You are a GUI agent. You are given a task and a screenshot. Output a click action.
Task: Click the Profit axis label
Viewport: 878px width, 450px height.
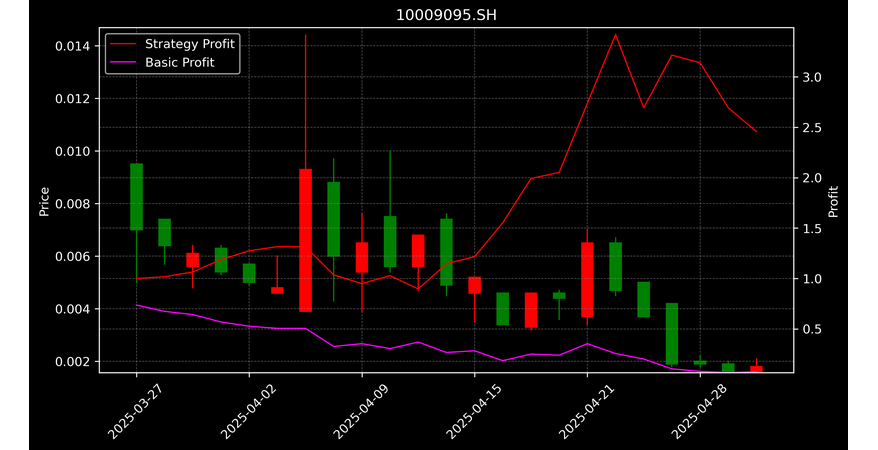[x=833, y=201]
